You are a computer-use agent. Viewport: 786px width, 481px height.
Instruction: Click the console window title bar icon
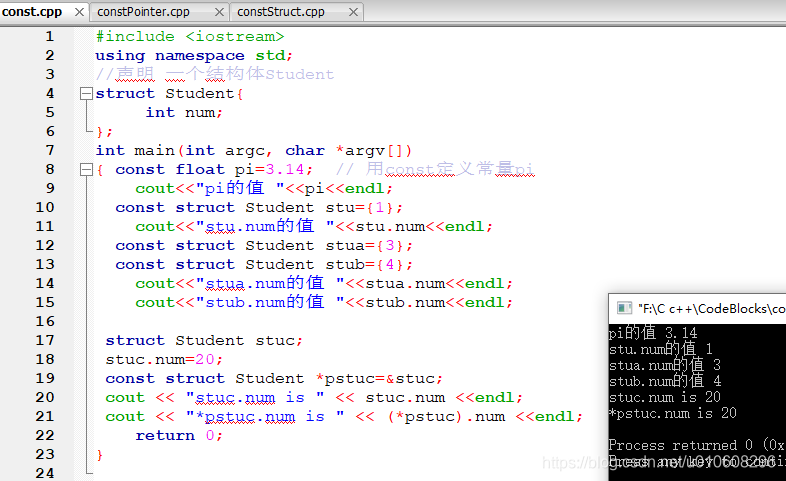pos(624,308)
